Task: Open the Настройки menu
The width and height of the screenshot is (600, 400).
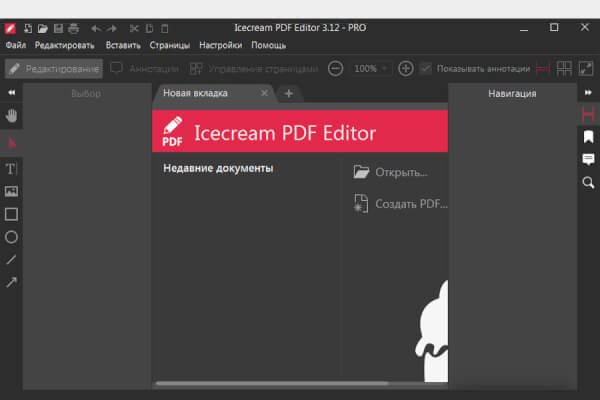Action: pyautogui.click(x=221, y=45)
